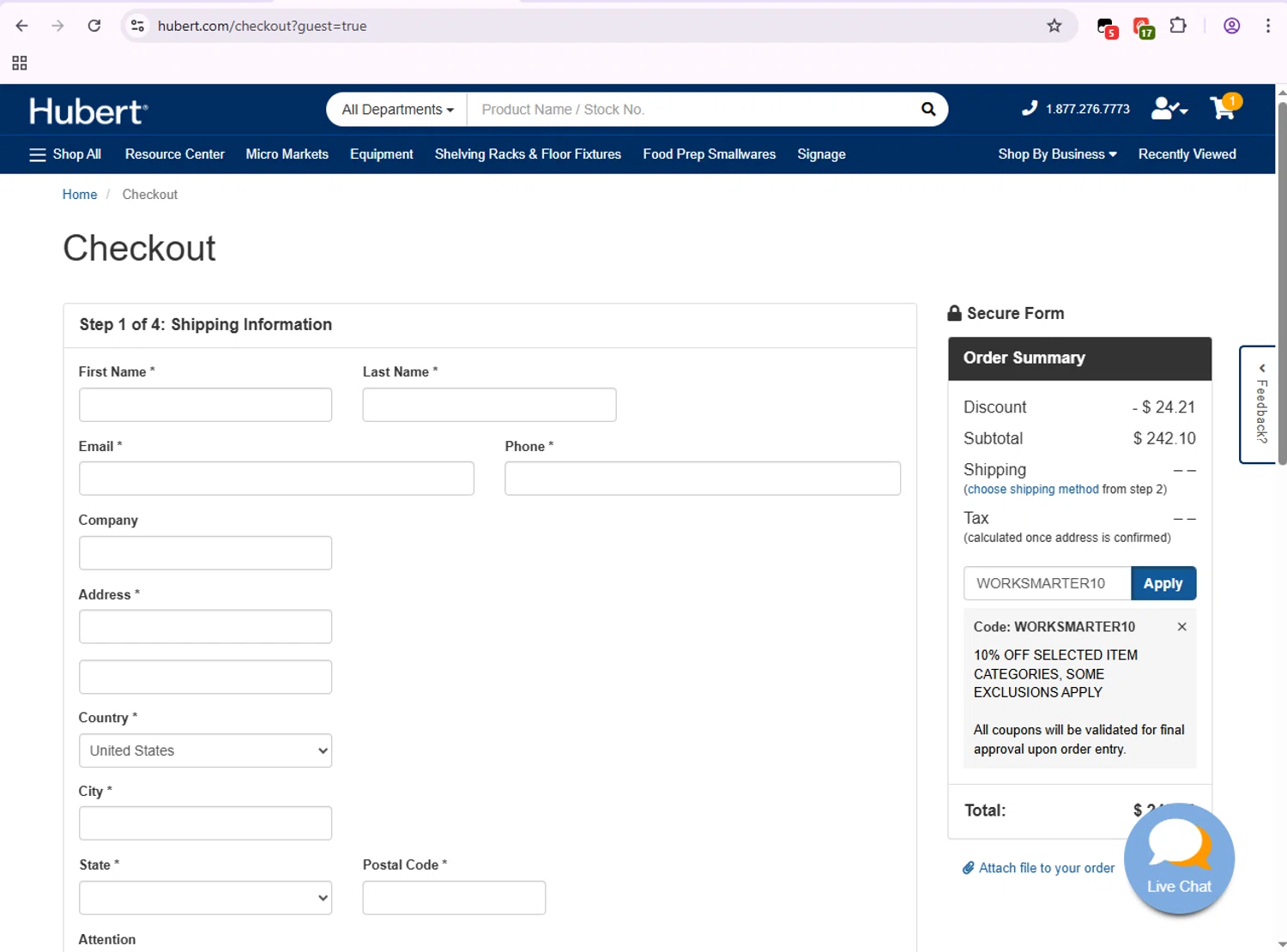Bookmark this page with star icon
This screenshot has width=1287, height=952.
coord(1054,26)
